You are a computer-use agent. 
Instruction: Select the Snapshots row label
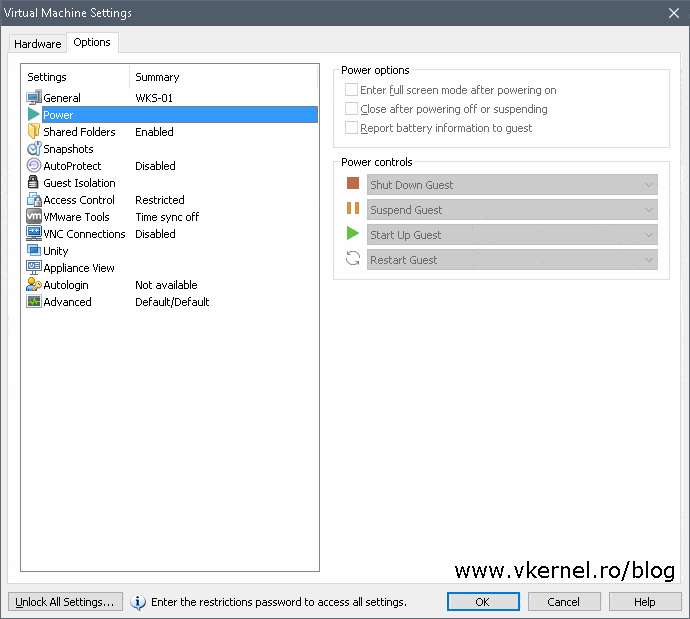68,149
